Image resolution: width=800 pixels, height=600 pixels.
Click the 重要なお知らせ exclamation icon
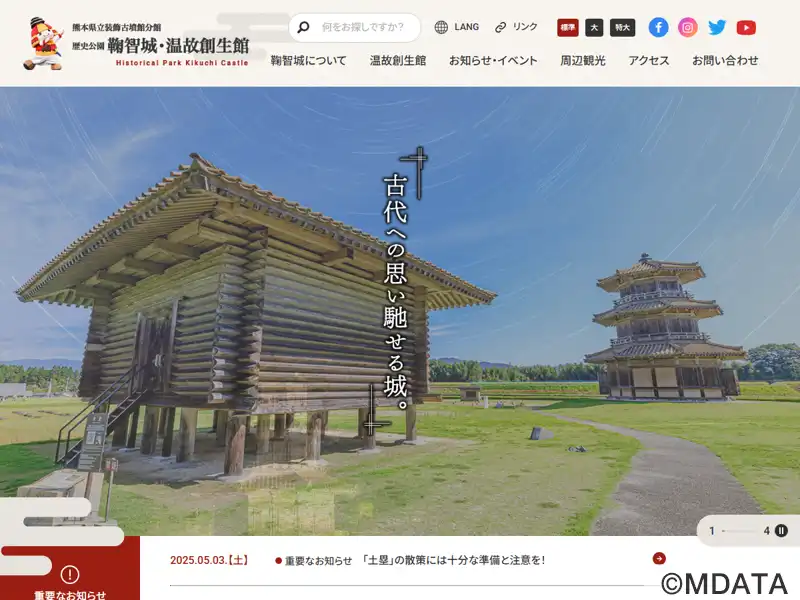(x=70, y=574)
